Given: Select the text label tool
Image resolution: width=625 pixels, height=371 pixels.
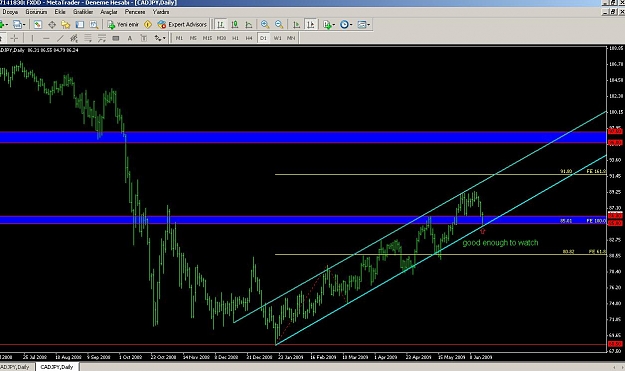Looking at the screenshot, I should tap(143, 38).
